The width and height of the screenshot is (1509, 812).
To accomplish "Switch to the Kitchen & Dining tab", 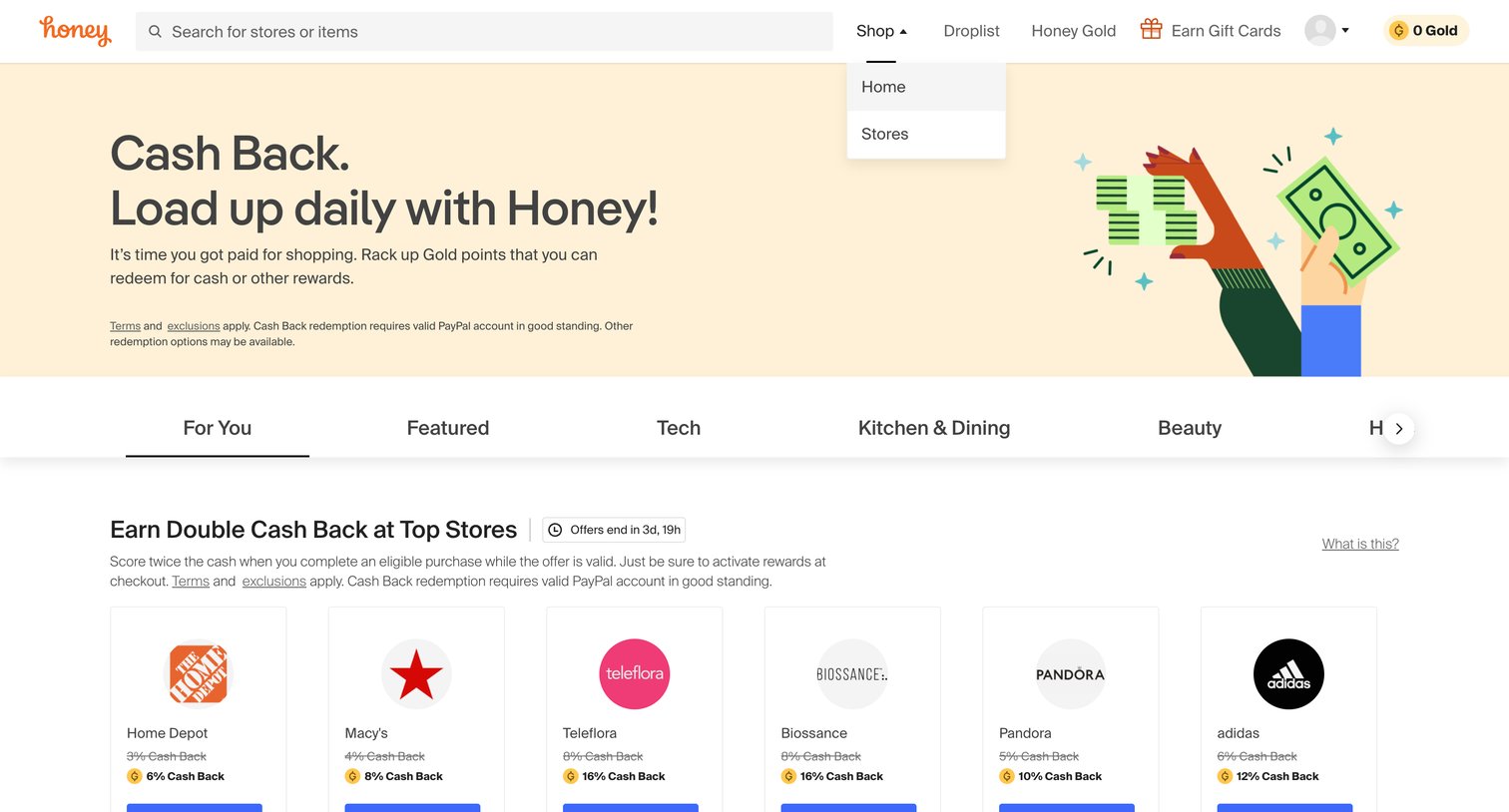I will pos(934,428).
